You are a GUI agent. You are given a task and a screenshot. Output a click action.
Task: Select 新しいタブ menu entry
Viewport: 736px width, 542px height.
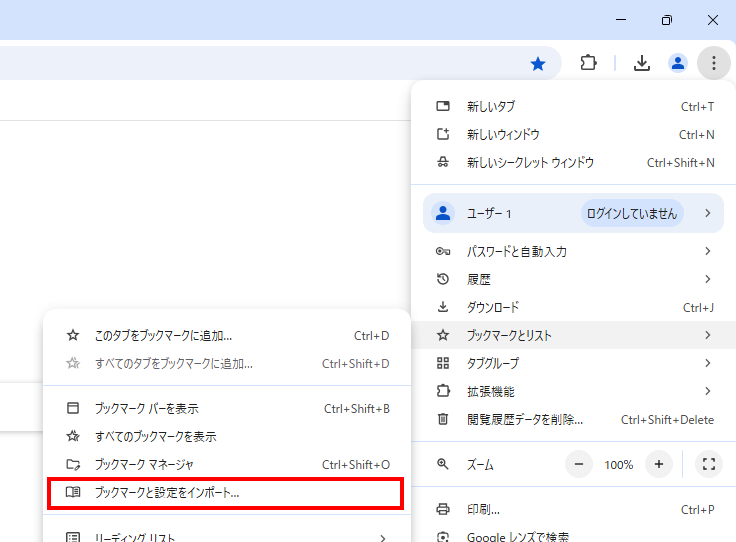click(x=573, y=107)
